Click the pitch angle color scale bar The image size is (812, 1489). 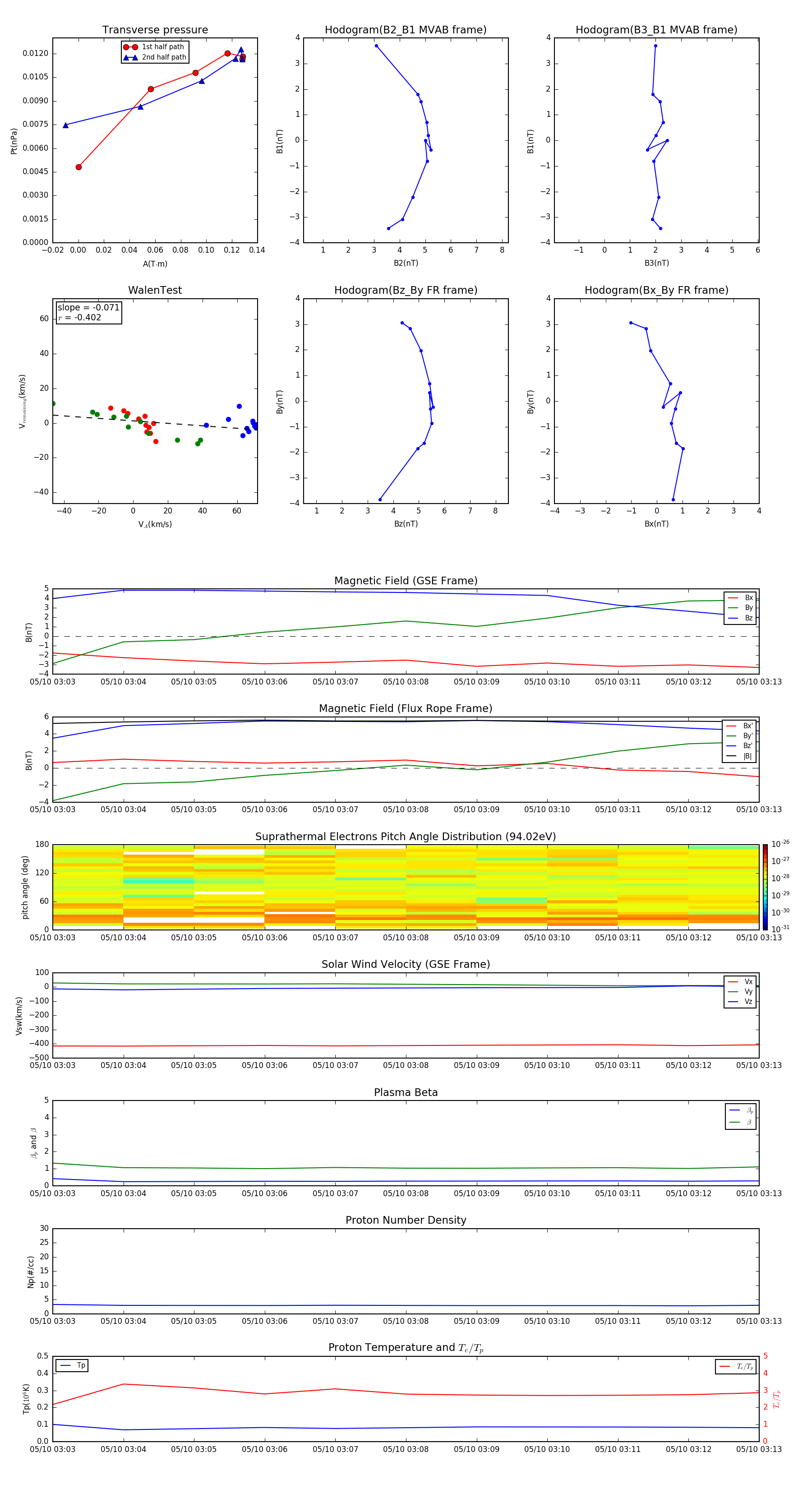(x=765, y=887)
